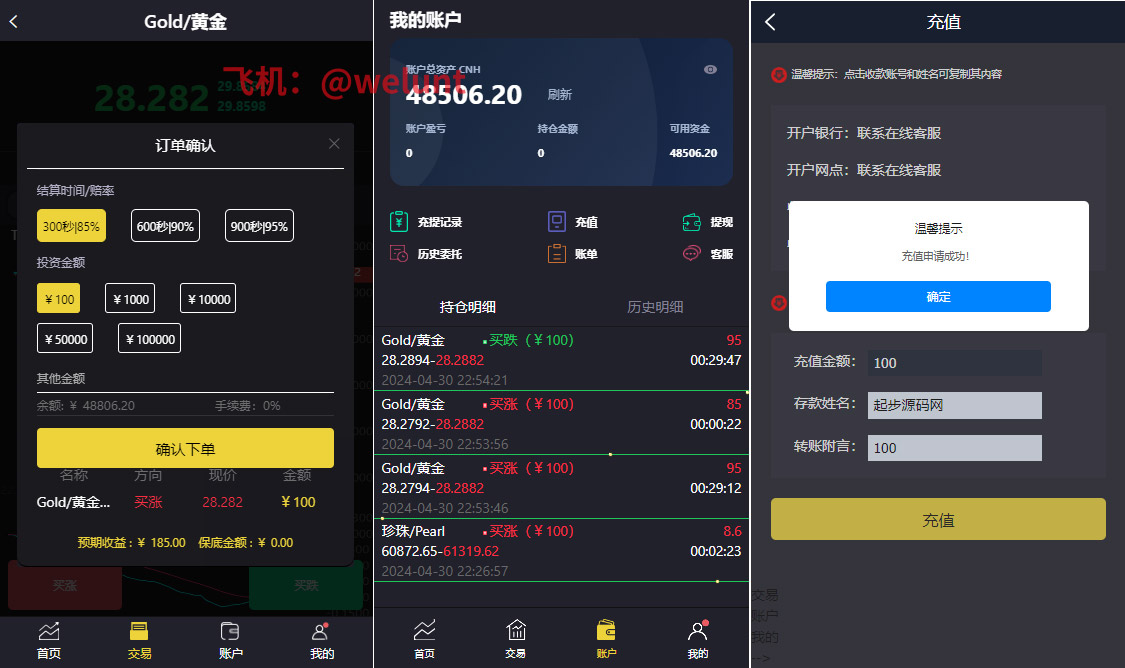This screenshot has height=668, width=1125.
Task: Copy 开户银行 bank info line
Action: coord(864,133)
